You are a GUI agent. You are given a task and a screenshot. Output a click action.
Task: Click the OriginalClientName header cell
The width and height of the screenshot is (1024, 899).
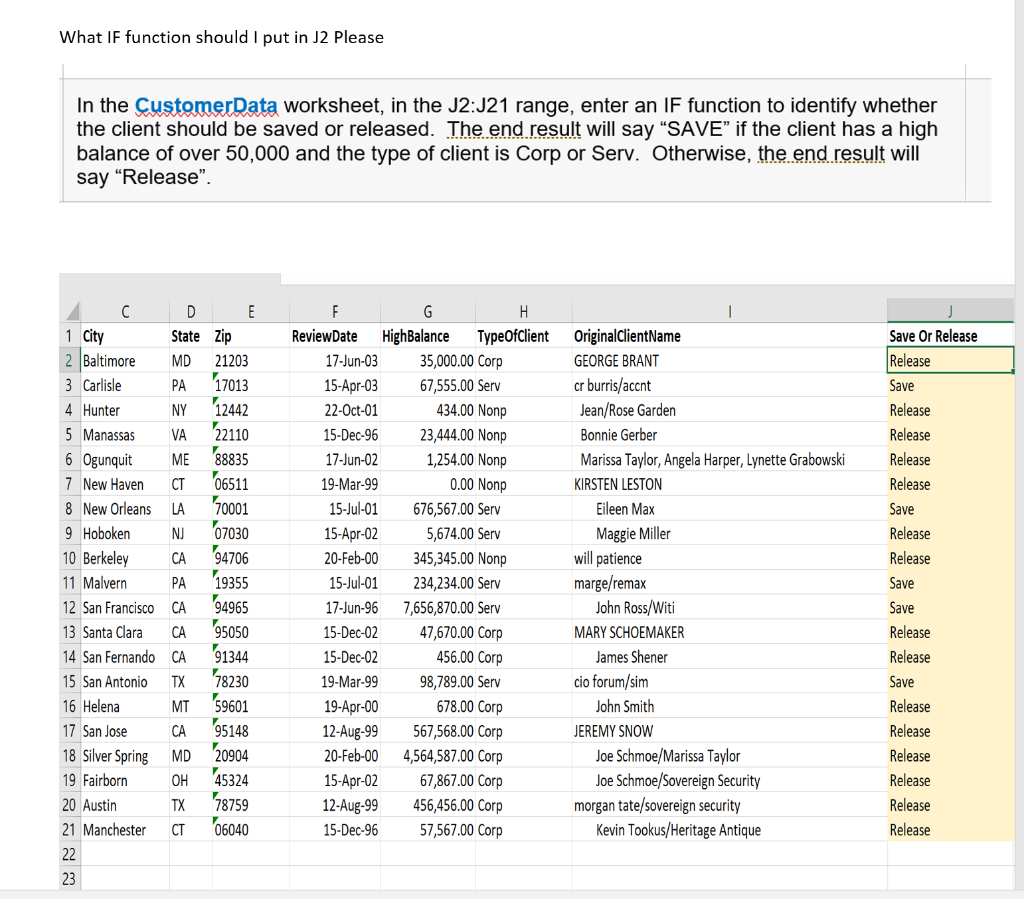729,336
